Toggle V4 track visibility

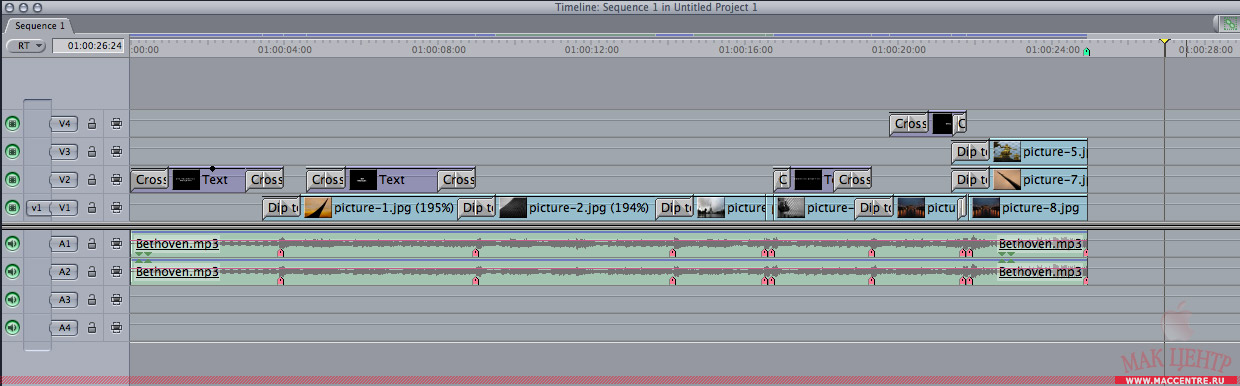click(13, 124)
